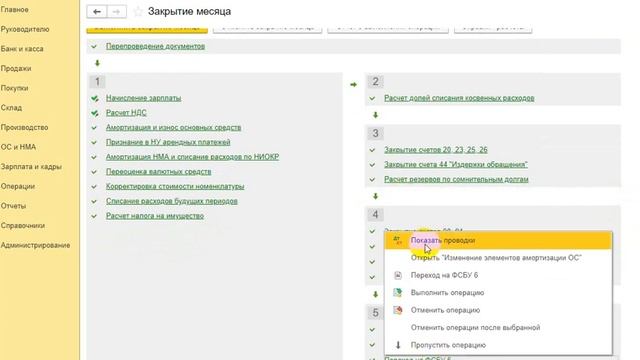Click checkmark icon beside Переоценка валютных средств
640x360 pixels.
click(x=94, y=172)
